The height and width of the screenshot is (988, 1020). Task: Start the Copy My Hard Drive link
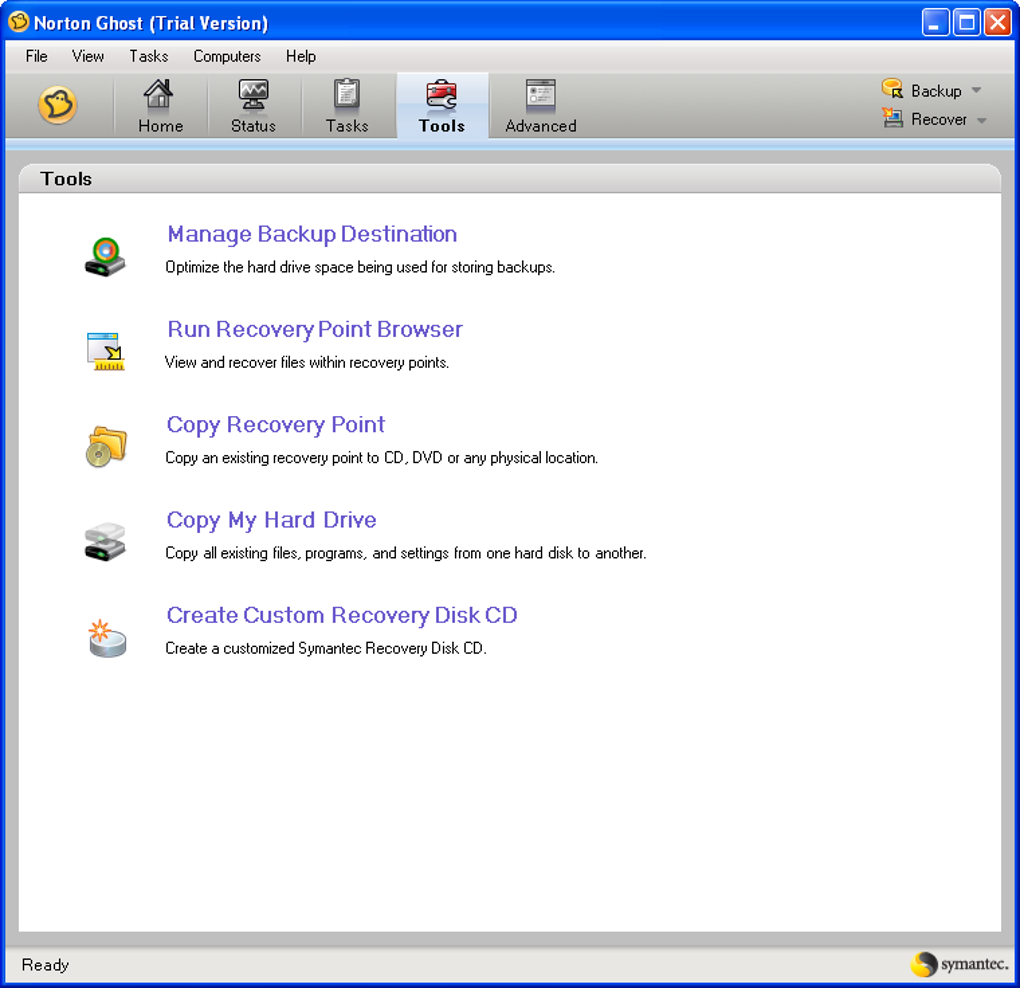click(271, 520)
